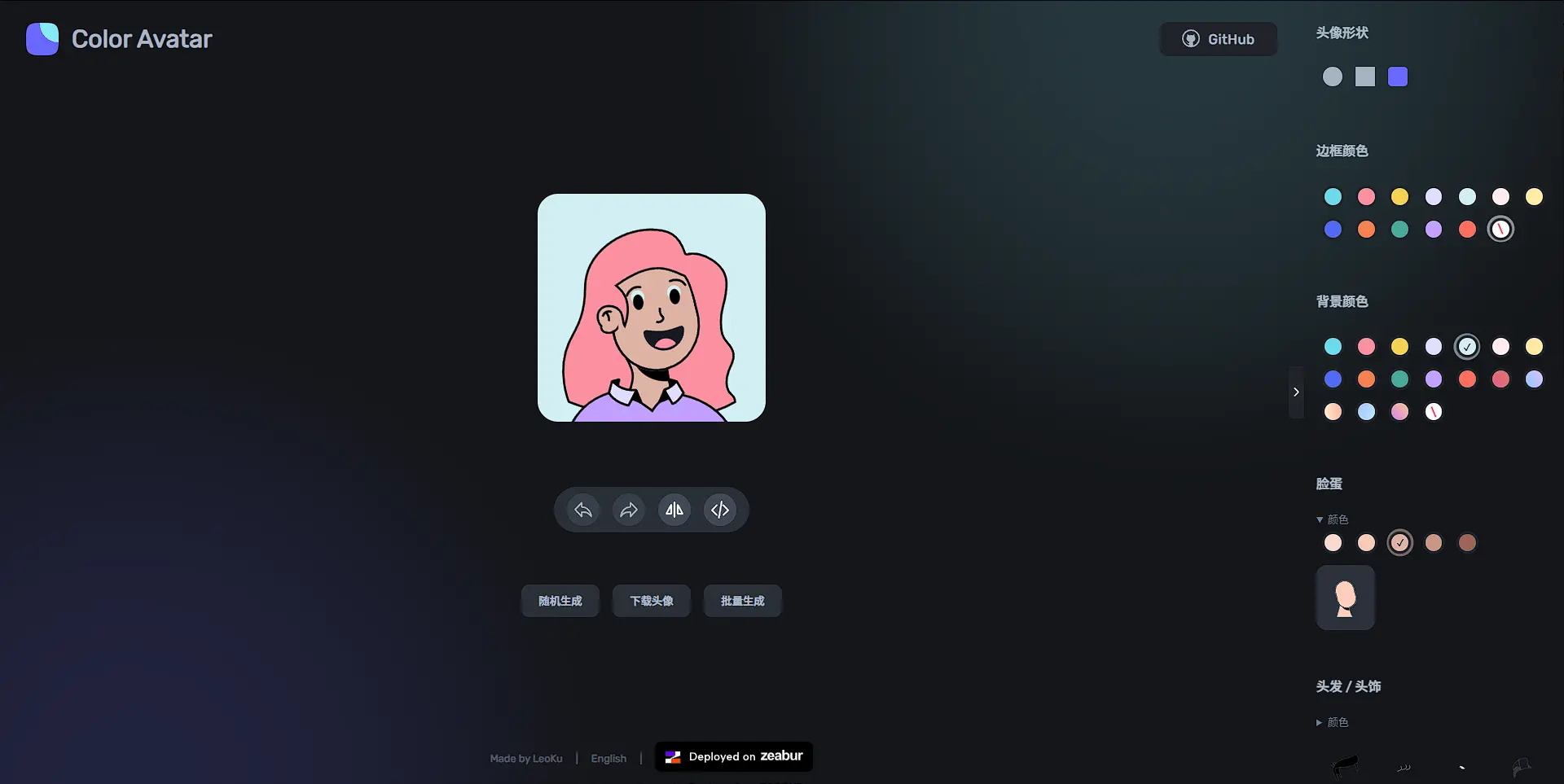Viewport: 1564px width, 784px height.
Task: Pick the darkest brown skin color
Action: point(1467,543)
